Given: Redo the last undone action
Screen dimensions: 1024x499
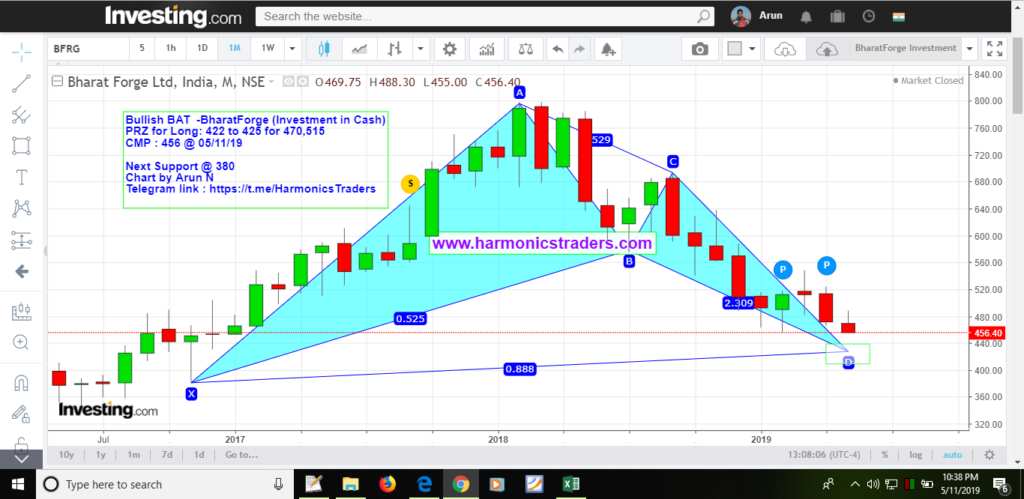Looking at the screenshot, I should [579, 49].
